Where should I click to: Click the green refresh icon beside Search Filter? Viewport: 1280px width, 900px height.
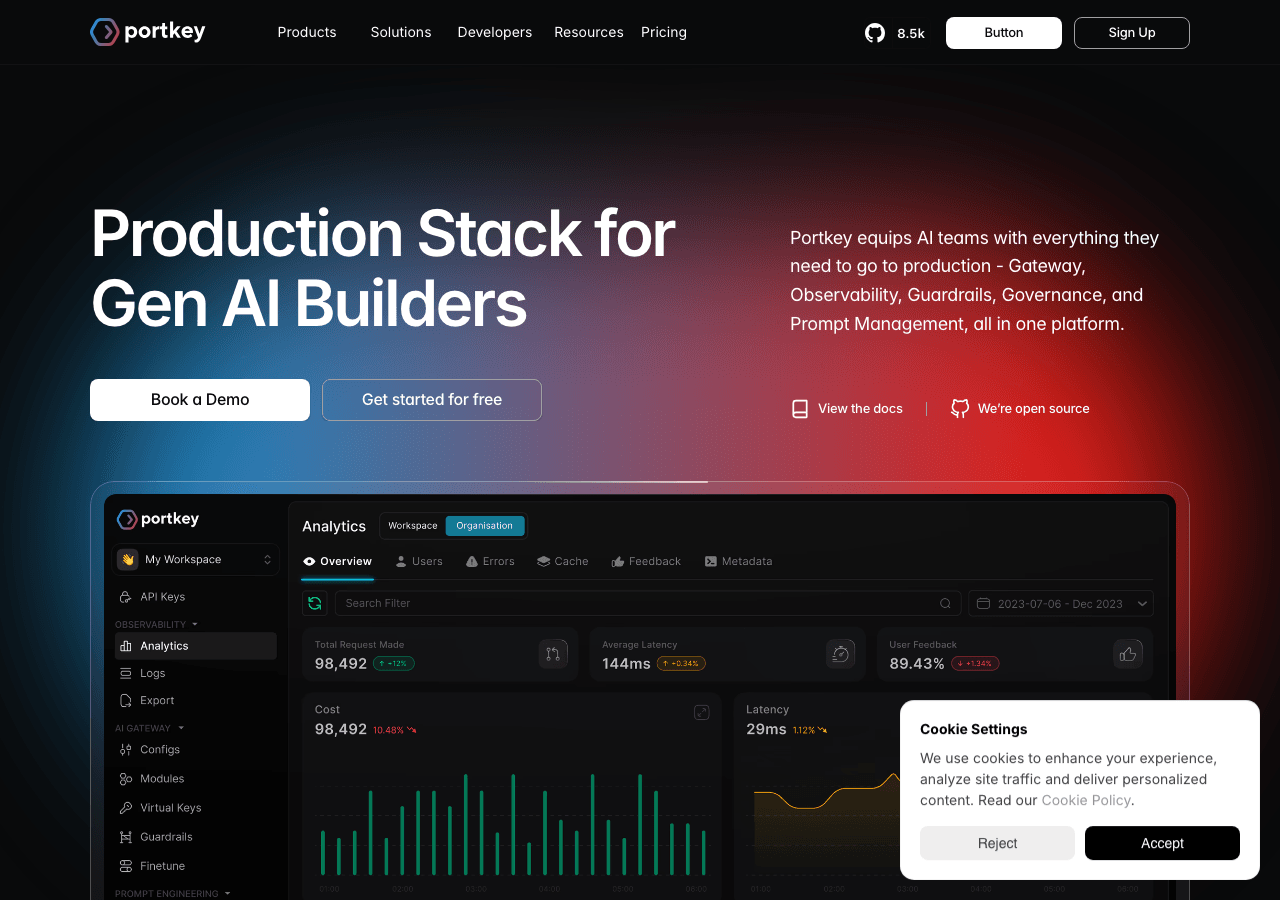click(x=315, y=603)
